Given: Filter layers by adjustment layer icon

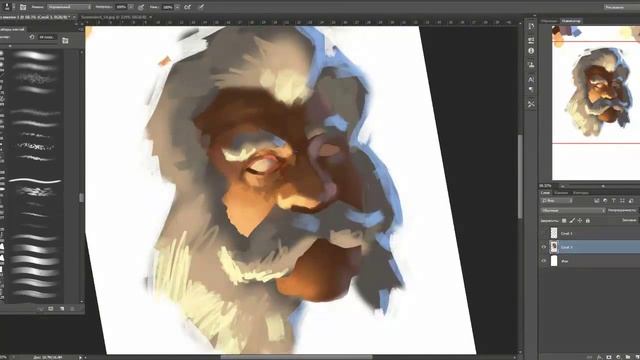Looking at the screenshot, I should (x=605, y=200).
